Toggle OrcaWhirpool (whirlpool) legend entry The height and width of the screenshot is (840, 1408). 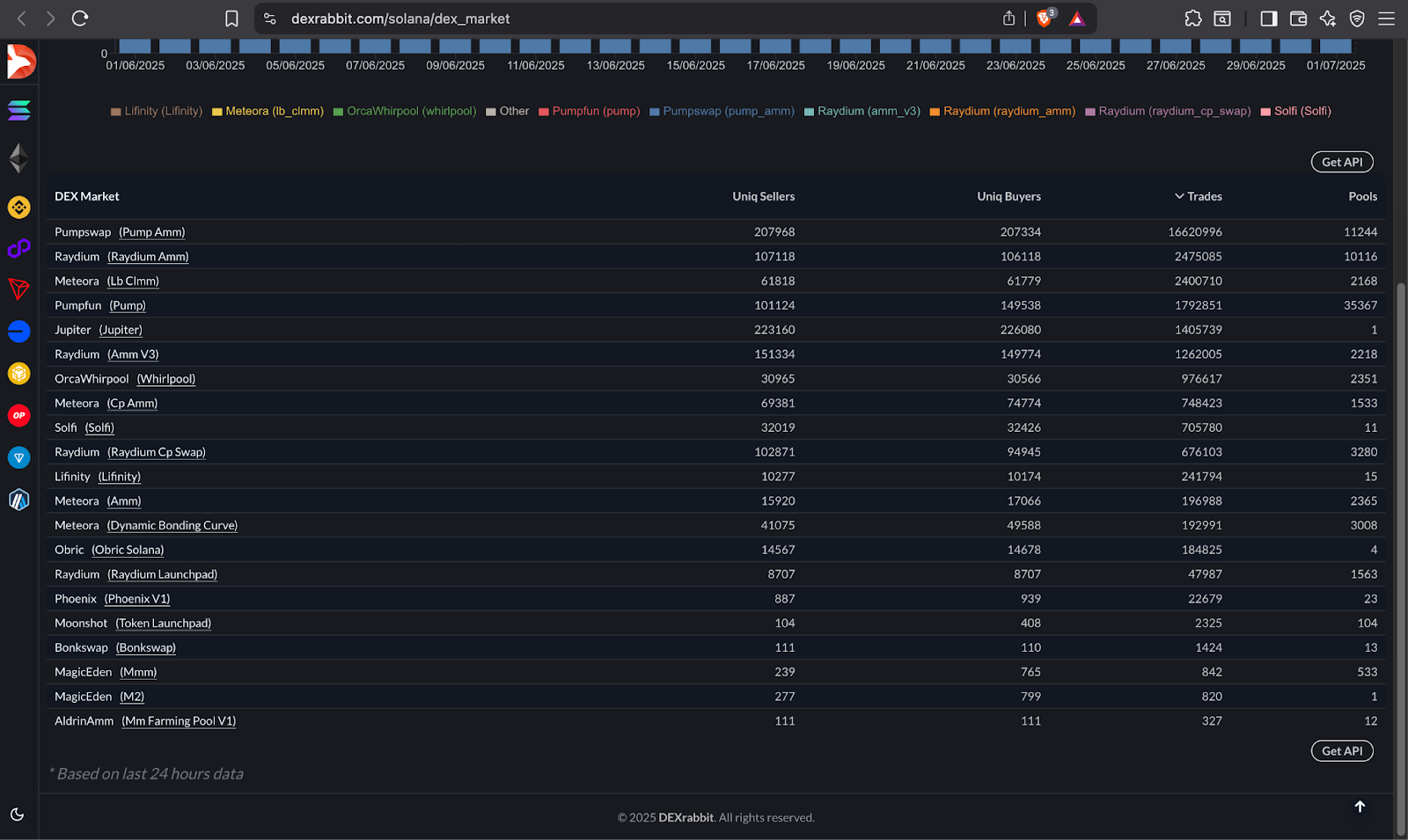pyautogui.click(x=405, y=111)
